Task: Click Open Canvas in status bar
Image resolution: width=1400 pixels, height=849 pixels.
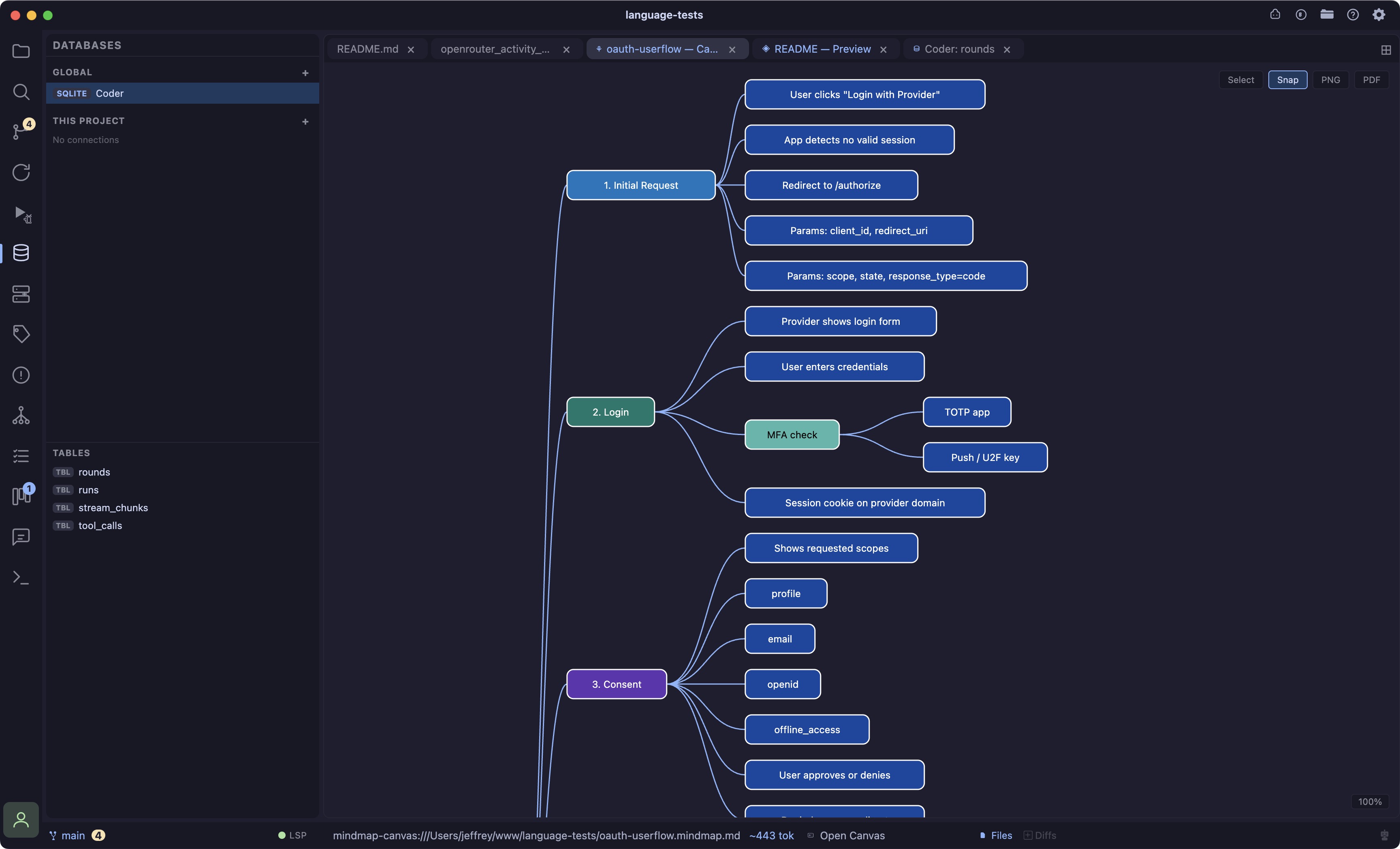Action: click(846, 835)
